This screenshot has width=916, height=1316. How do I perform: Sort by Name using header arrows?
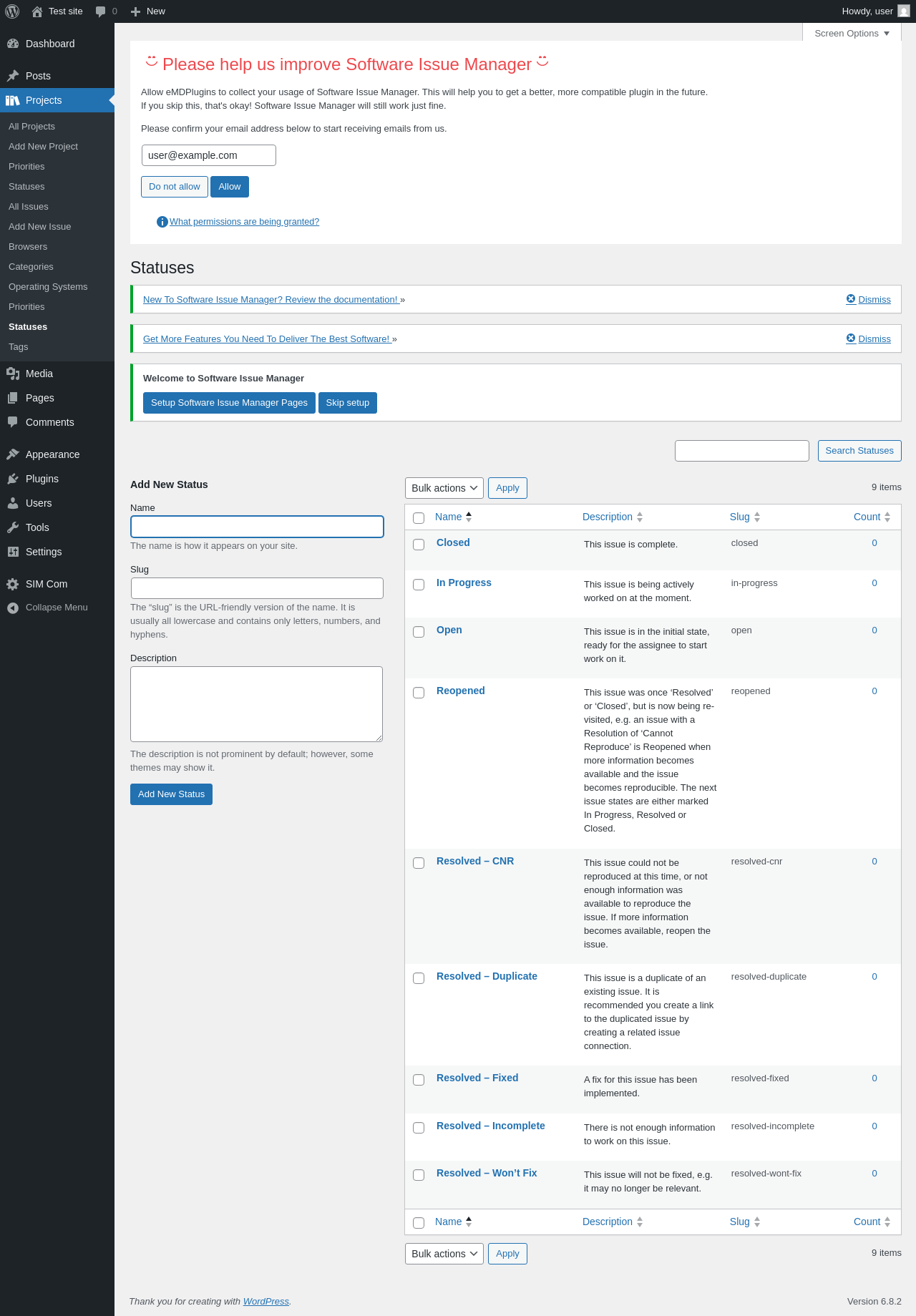coord(469,517)
